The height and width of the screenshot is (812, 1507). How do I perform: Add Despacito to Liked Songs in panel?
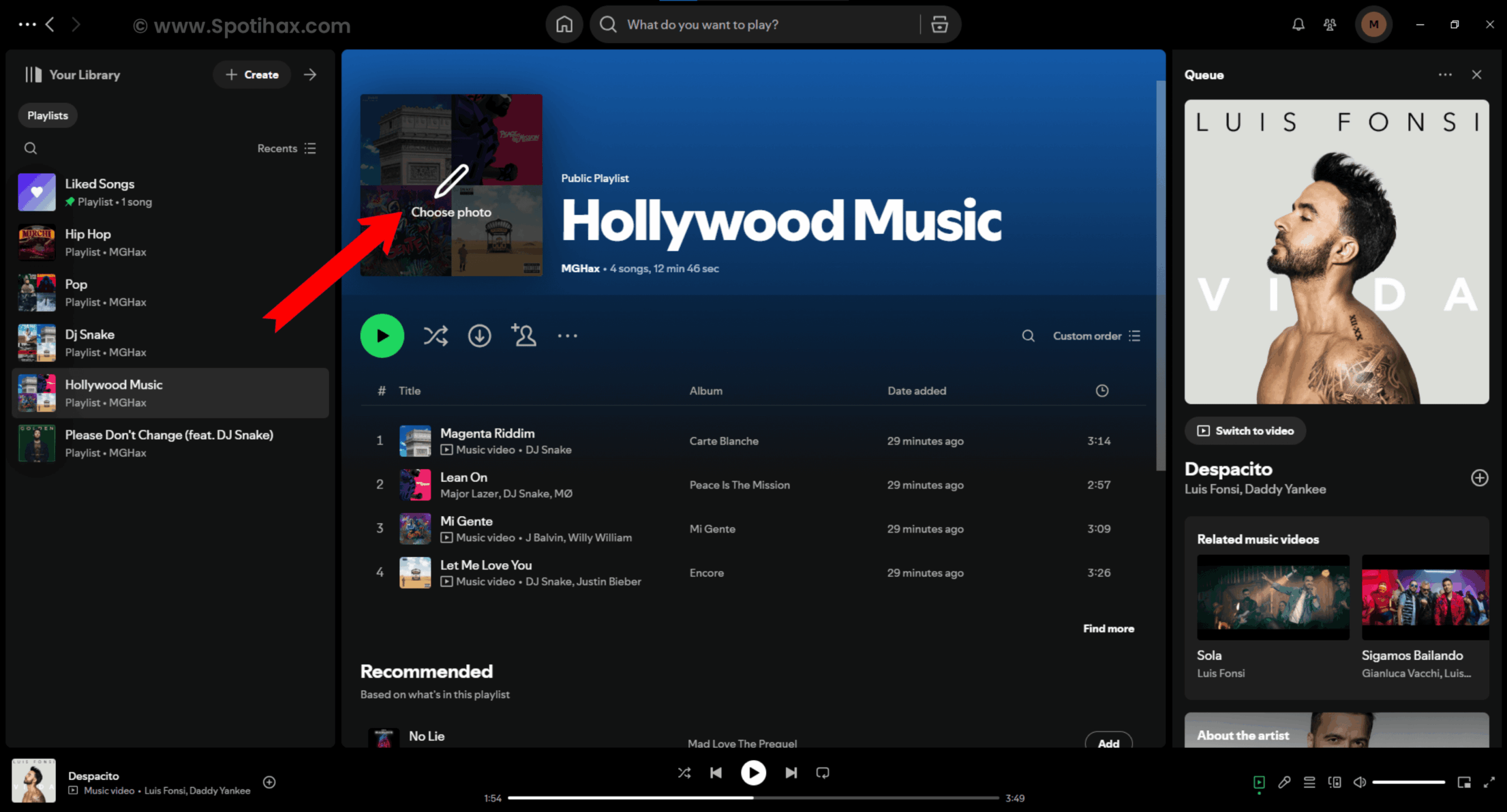coord(1479,478)
